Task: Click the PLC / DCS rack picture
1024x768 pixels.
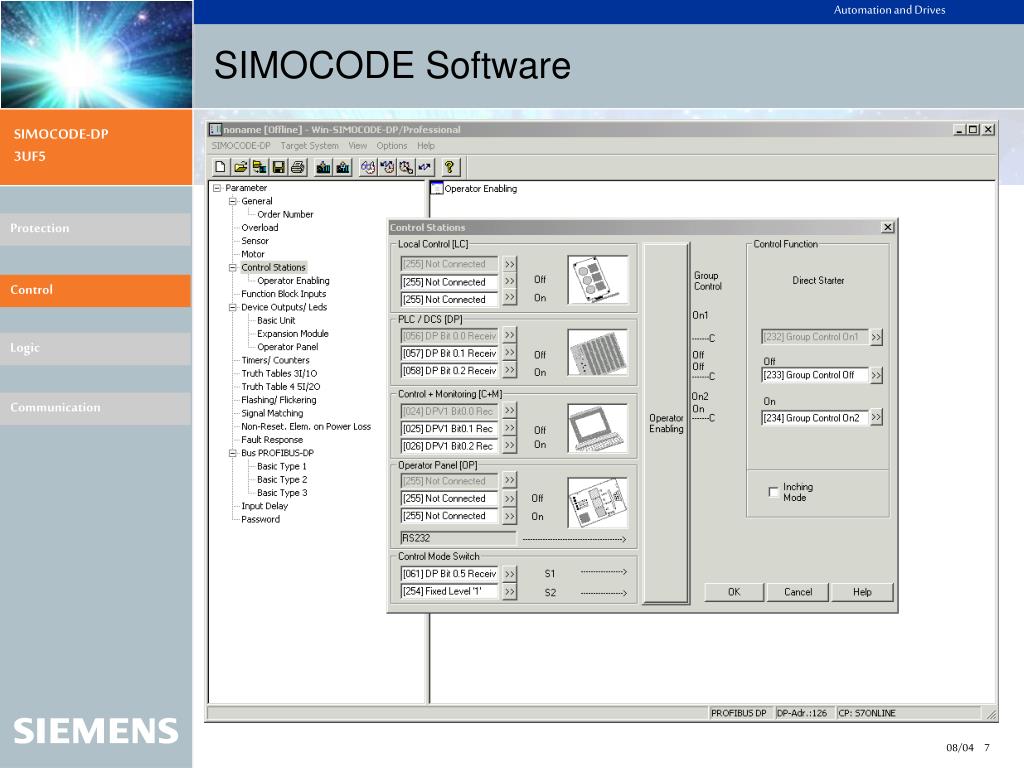Action: click(x=598, y=353)
